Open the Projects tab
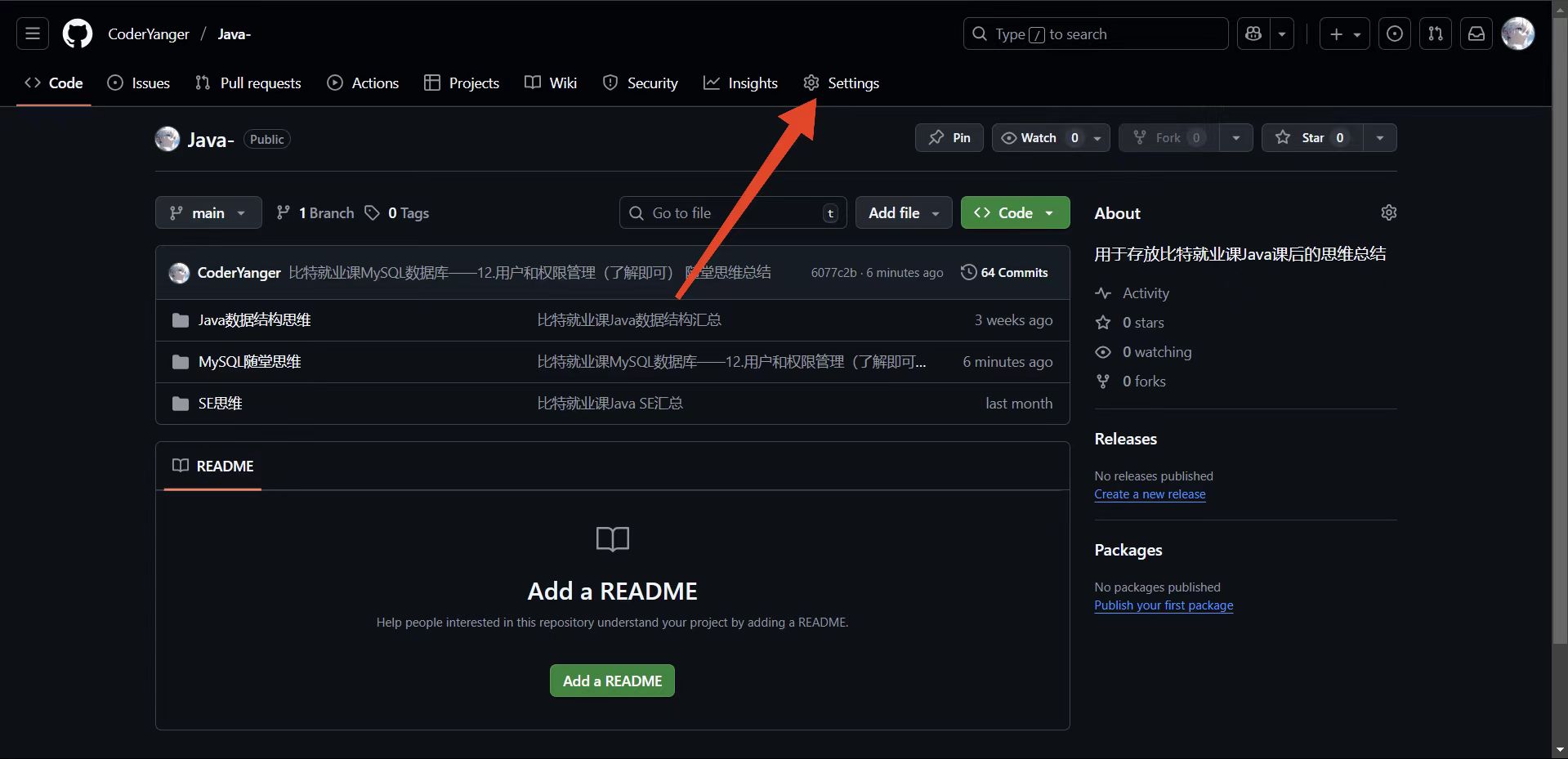The width and height of the screenshot is (1568, 759). (x=462, y=83)
